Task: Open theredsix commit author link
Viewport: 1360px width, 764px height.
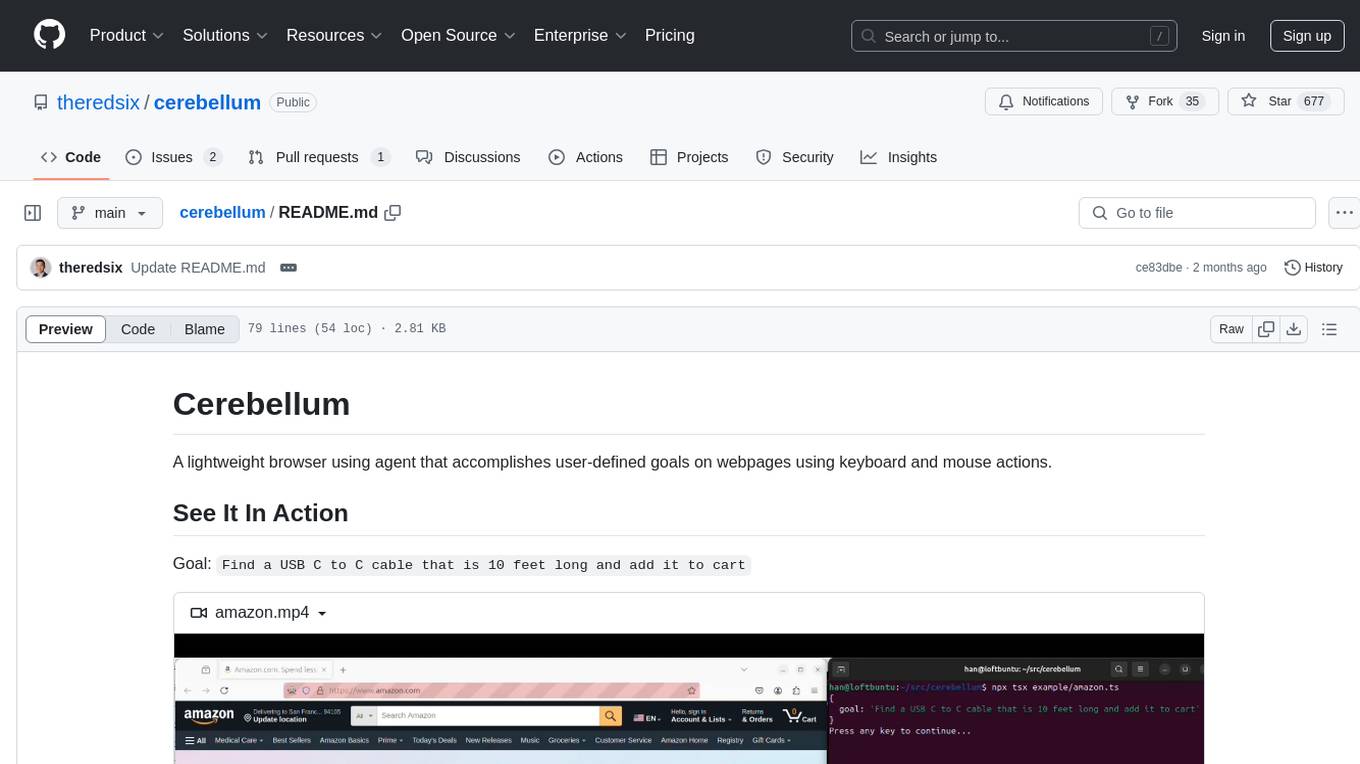Action: tap(91, 268)
